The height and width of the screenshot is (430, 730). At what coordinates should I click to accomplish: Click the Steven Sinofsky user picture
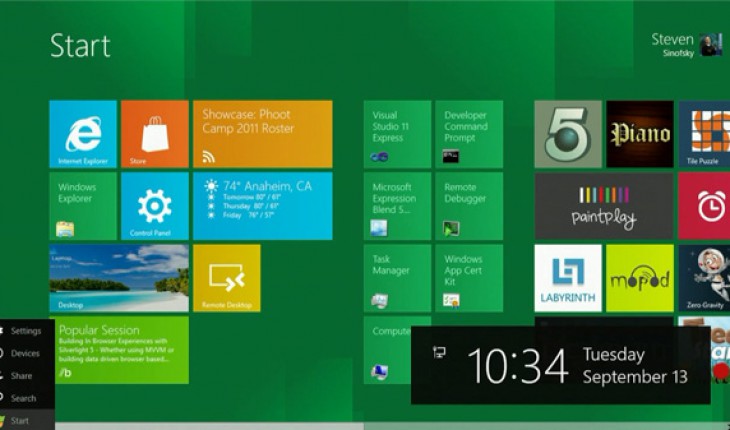point(711,45)
